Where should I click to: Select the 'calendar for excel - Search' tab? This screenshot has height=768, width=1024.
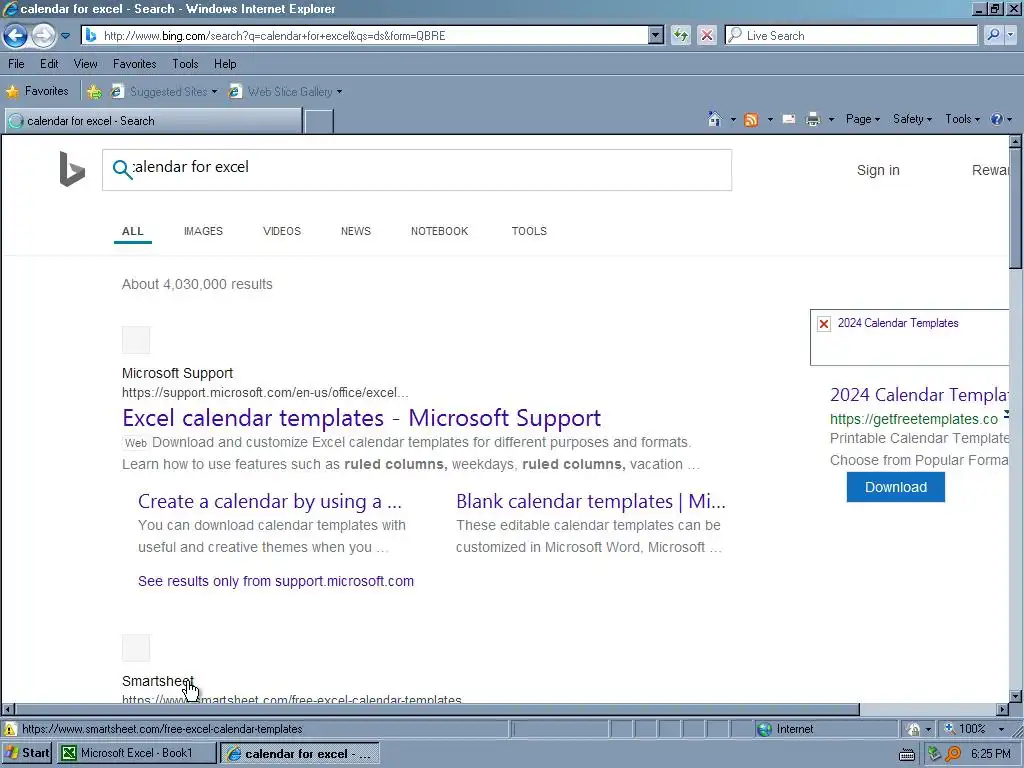coord(154,121)
